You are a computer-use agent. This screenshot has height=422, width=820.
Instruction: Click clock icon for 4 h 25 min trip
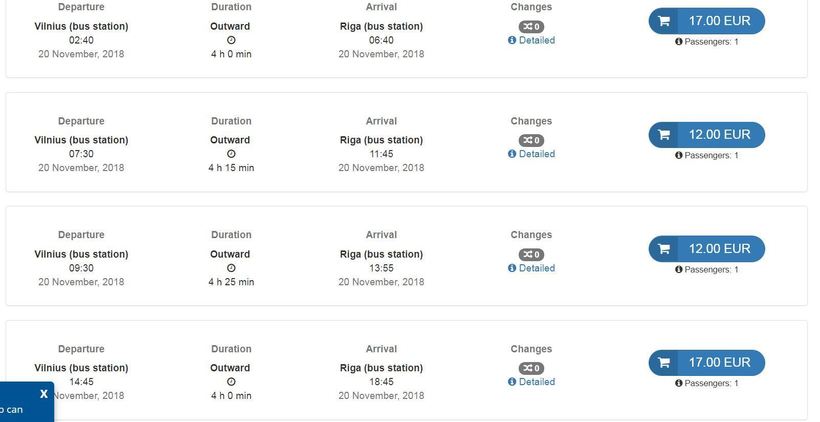pos(231,268)
